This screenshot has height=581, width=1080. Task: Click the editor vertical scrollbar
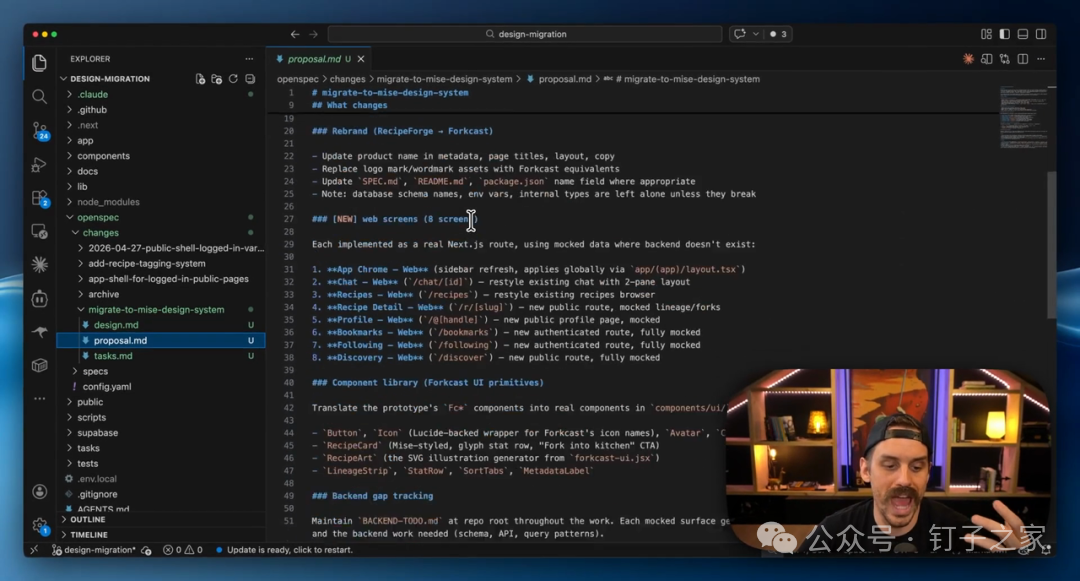(x=1052, y=245)
